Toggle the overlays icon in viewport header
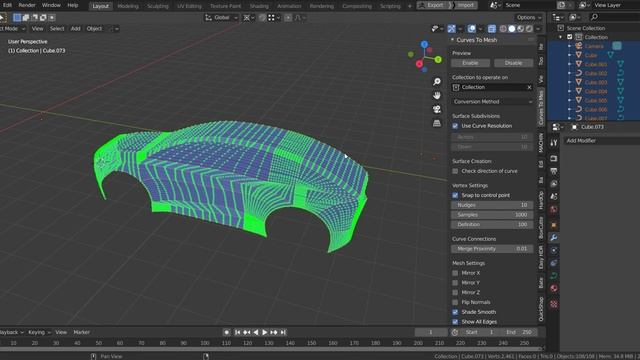640x360 pixels. click(471, 29)
